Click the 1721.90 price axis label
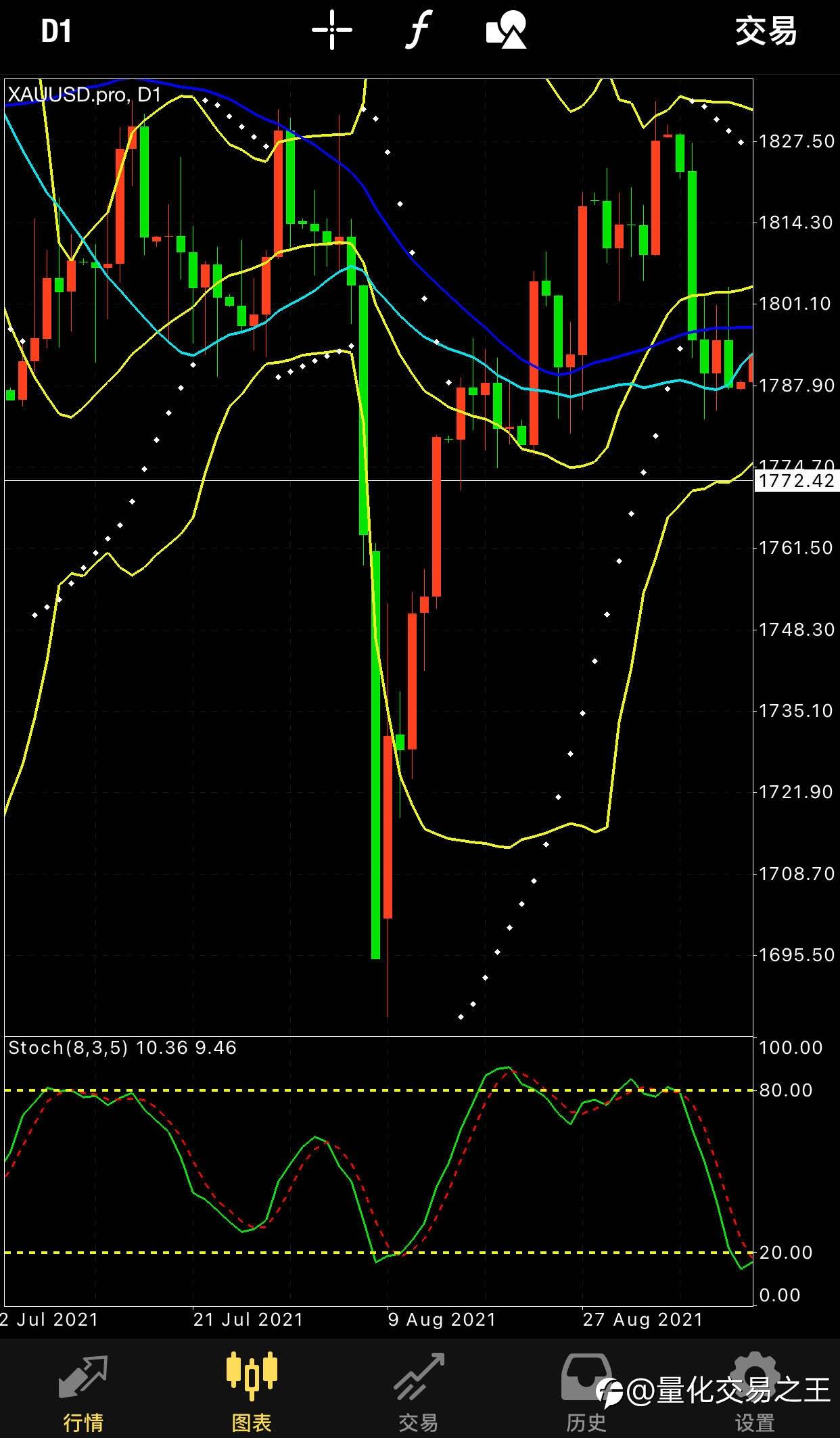Screen dimensions: 840x1438 pos(796,792)
